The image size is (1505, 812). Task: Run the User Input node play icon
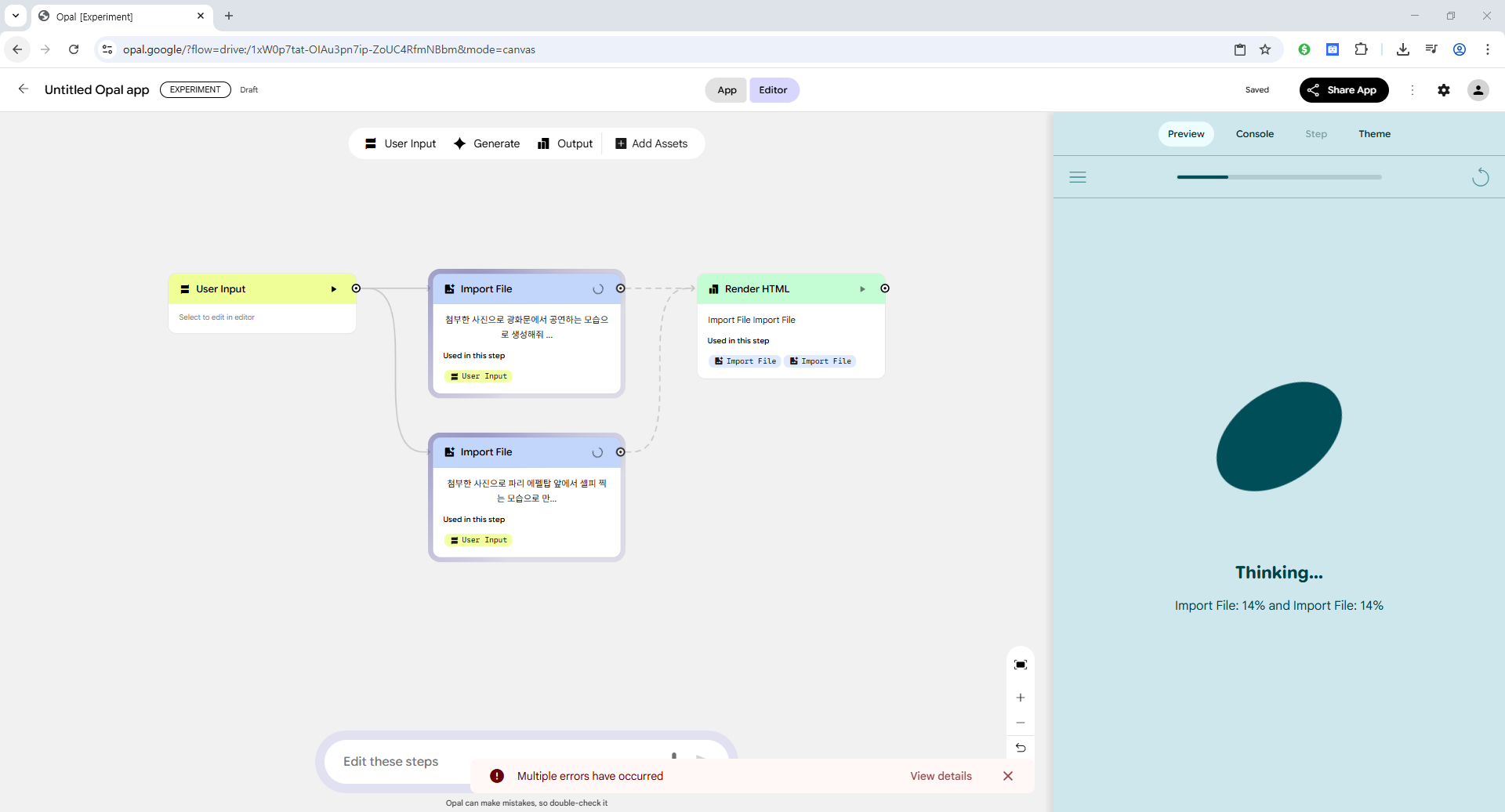334,289
